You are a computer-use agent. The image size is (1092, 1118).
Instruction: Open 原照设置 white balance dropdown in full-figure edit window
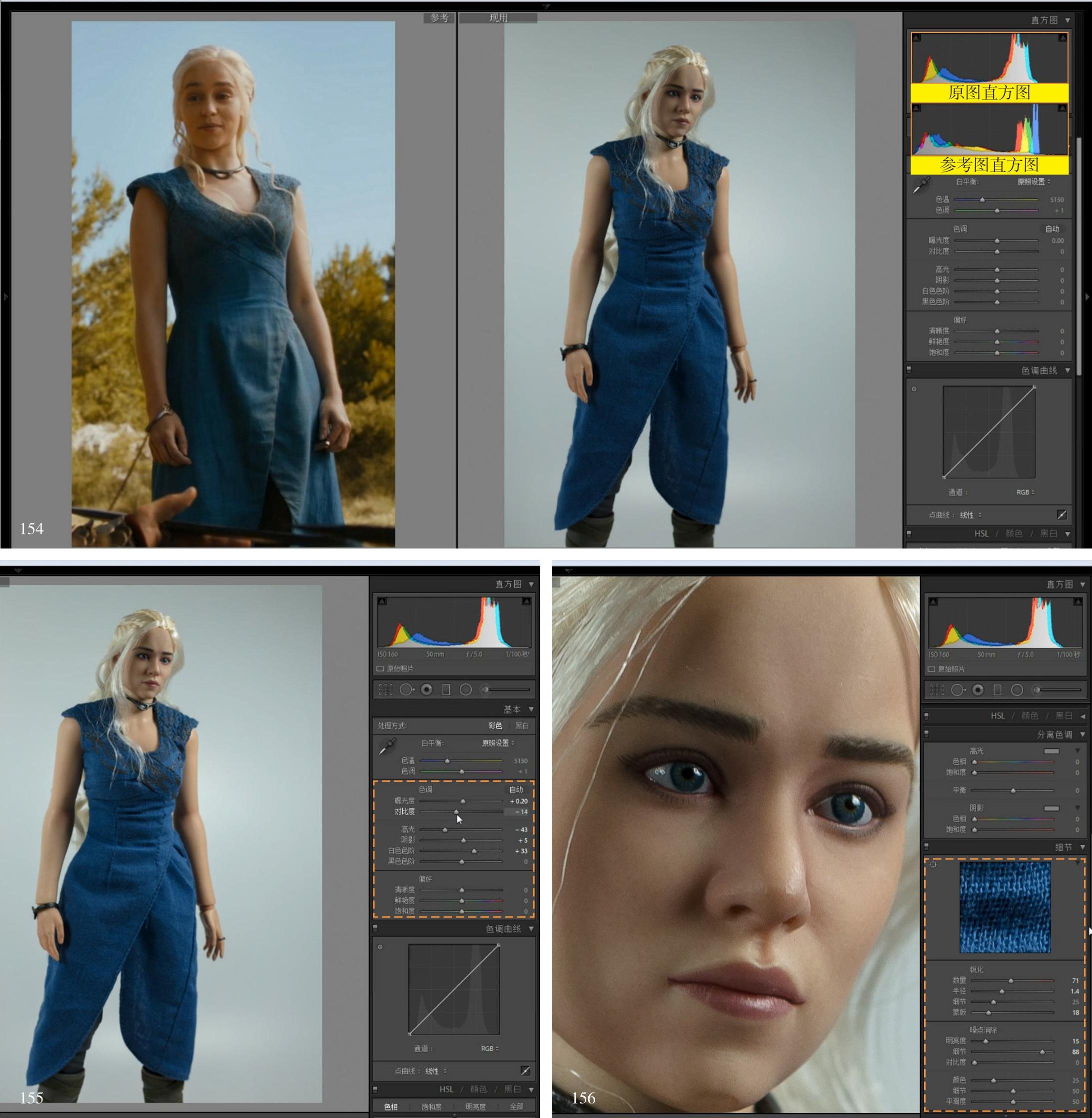[x=498, y=743]
